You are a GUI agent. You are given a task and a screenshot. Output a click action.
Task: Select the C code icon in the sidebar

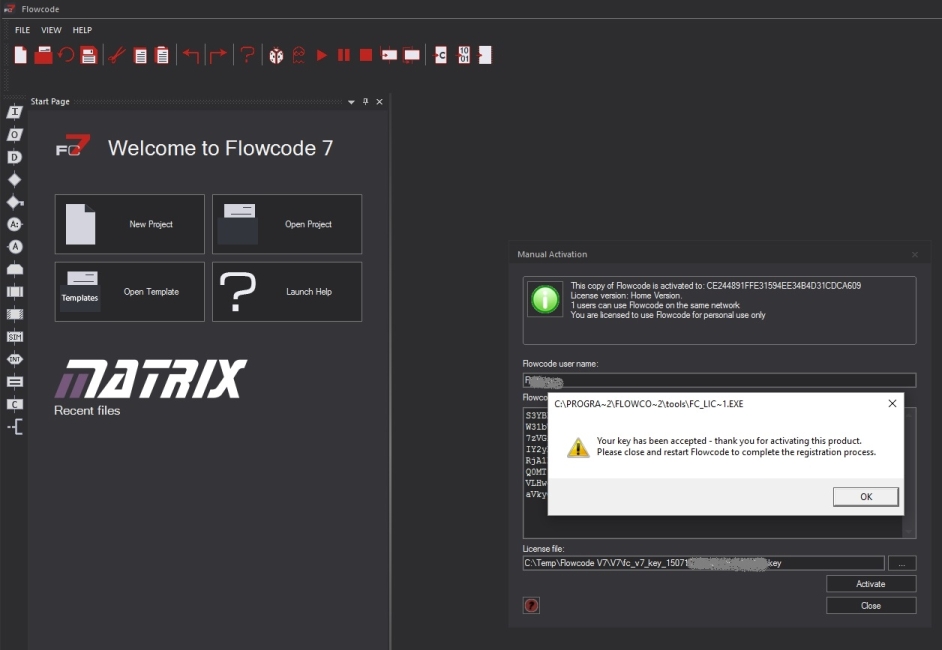tap(15, 404)
